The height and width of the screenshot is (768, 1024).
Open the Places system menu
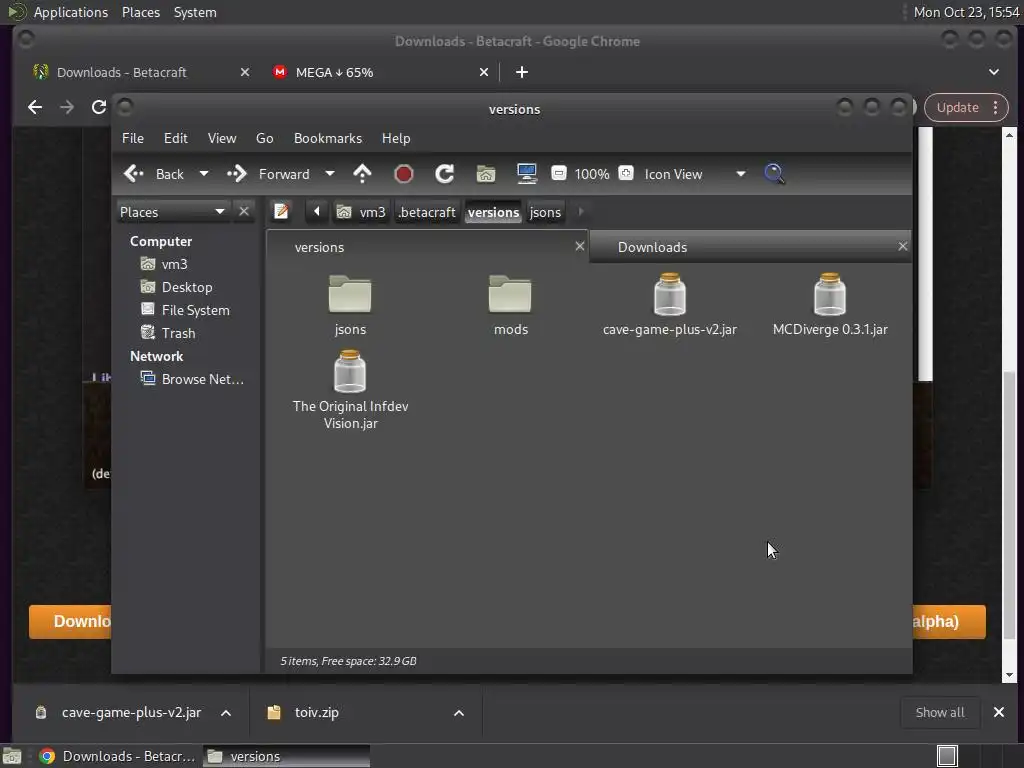tap(141, 12)
